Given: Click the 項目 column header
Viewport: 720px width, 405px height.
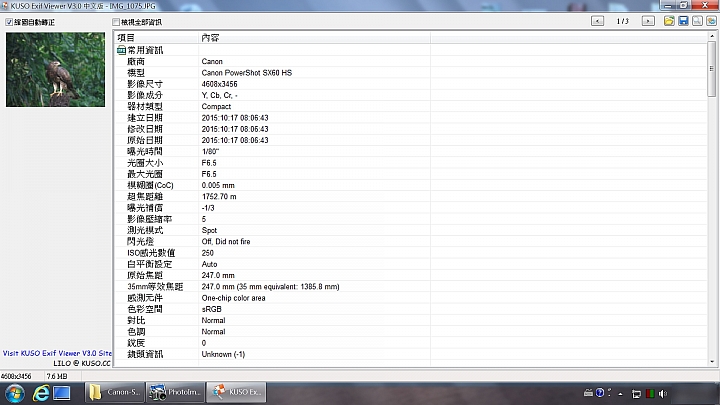Looking at the screenshot, I should pyautogui.click(x=156, y=38).
